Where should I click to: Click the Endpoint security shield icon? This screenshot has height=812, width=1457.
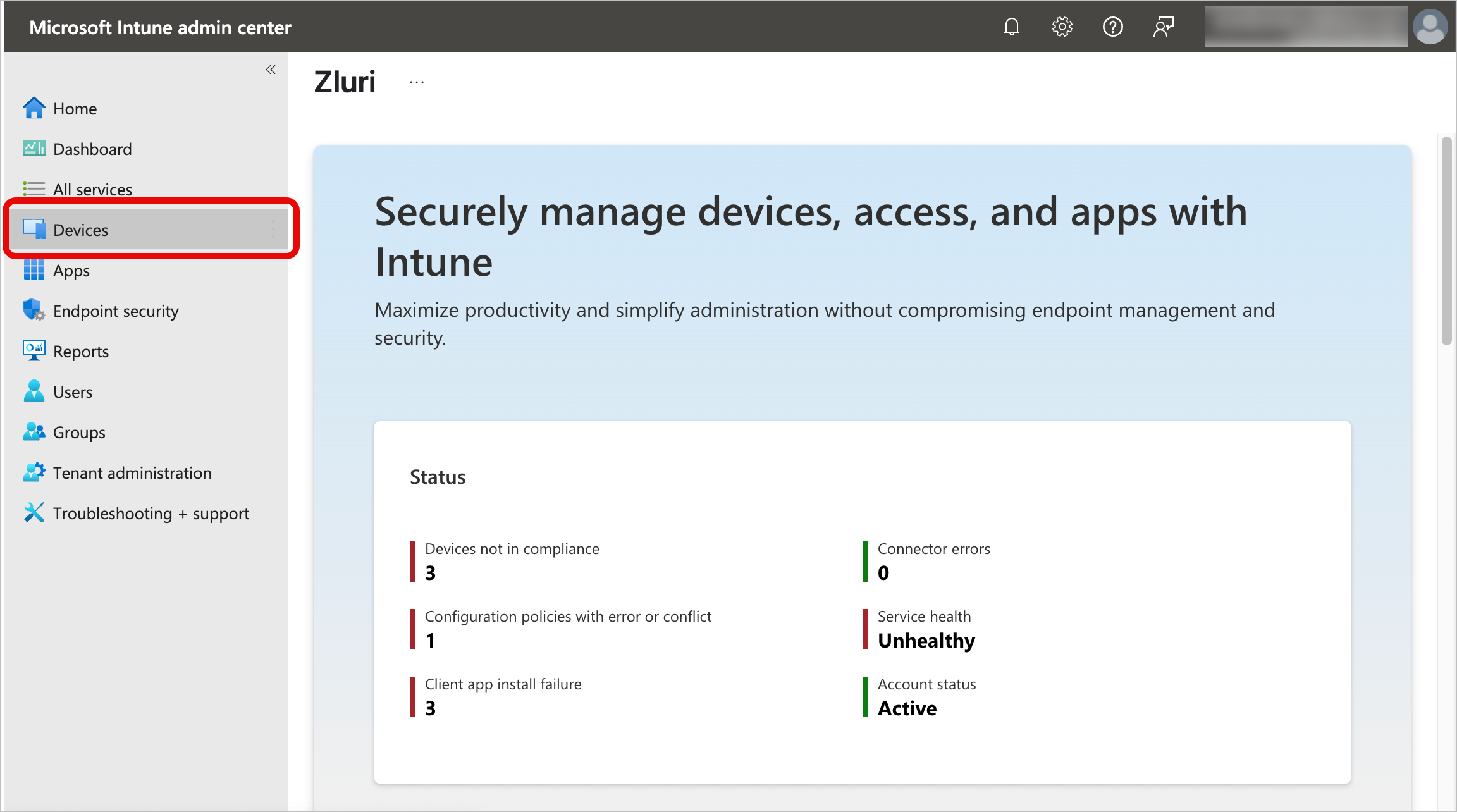tap(34, 311)
